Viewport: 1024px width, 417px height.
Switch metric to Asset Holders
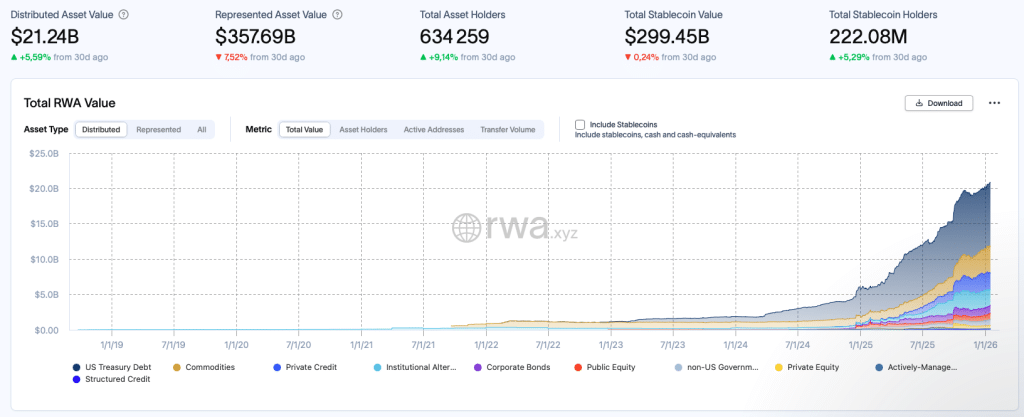[363, 129]
